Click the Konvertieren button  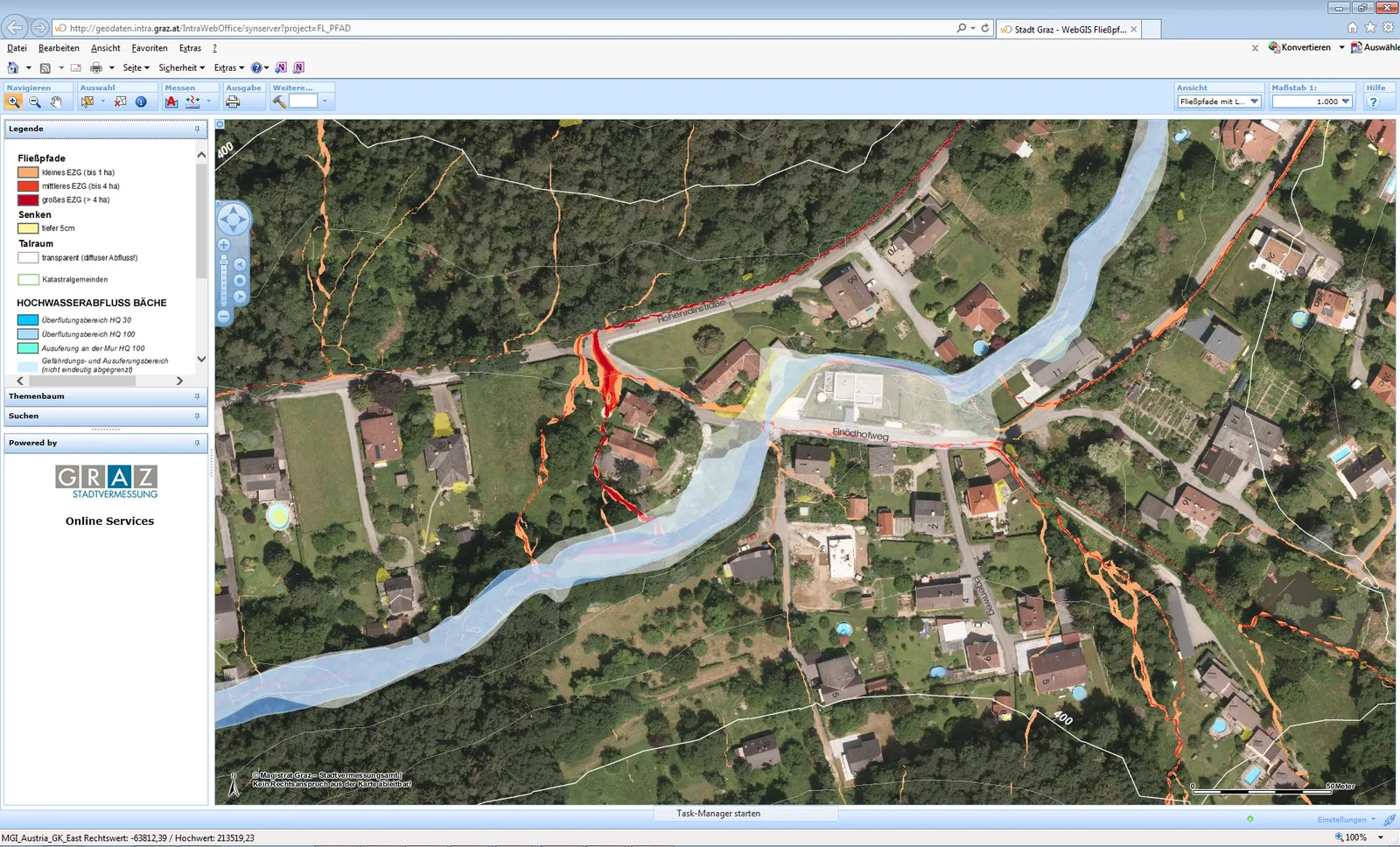pos(1300,47)
